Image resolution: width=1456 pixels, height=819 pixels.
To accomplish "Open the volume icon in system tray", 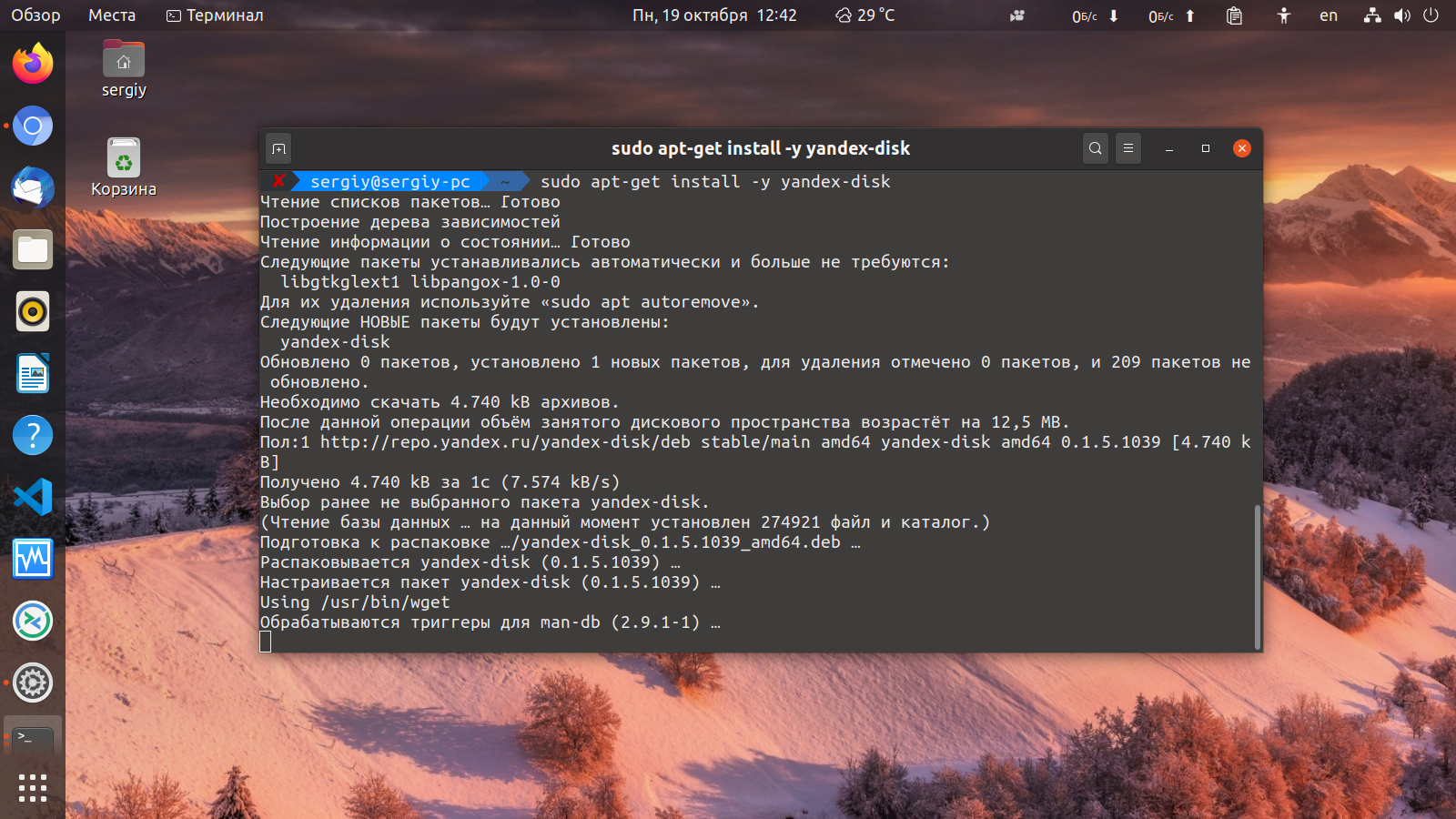I will click(x=1402, y=15).
